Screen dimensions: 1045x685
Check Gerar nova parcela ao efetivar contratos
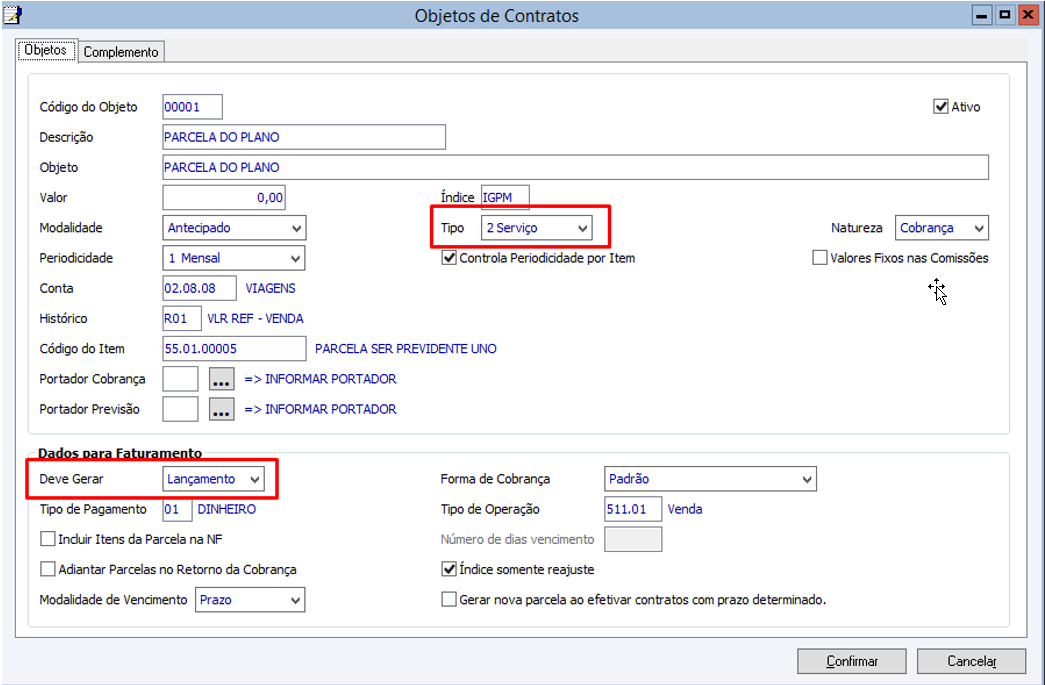(449, 600)
